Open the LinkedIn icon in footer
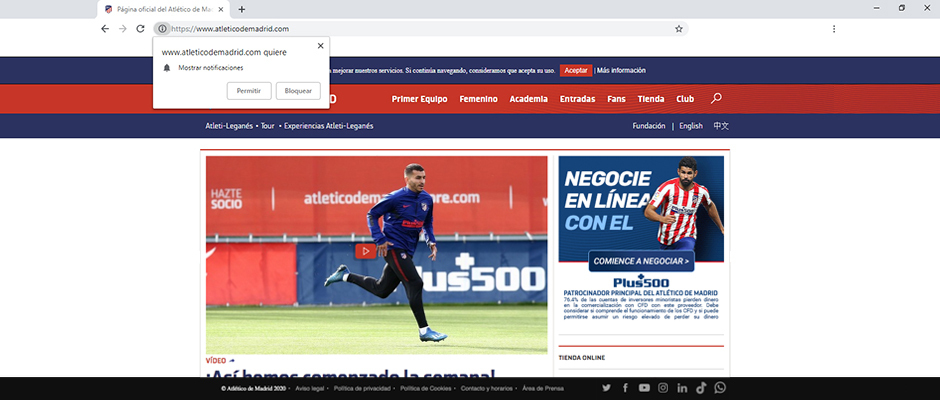This screenshot has height=400, width=940. [682, 388]
